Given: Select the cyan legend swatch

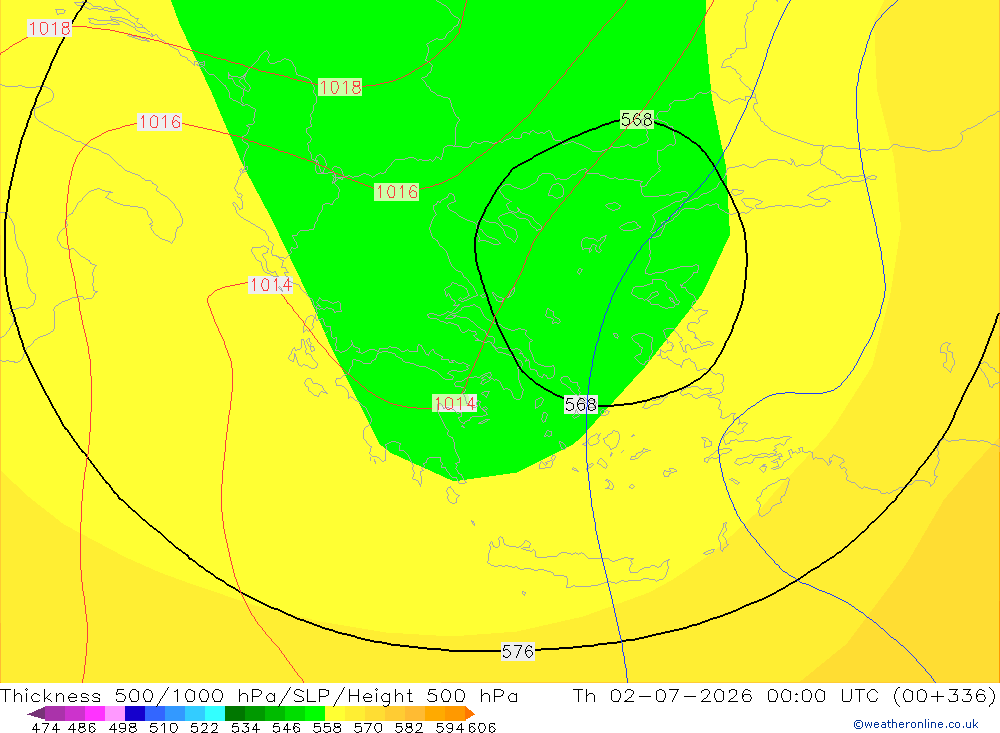Looking at the screenshot, I should (215, 714).
